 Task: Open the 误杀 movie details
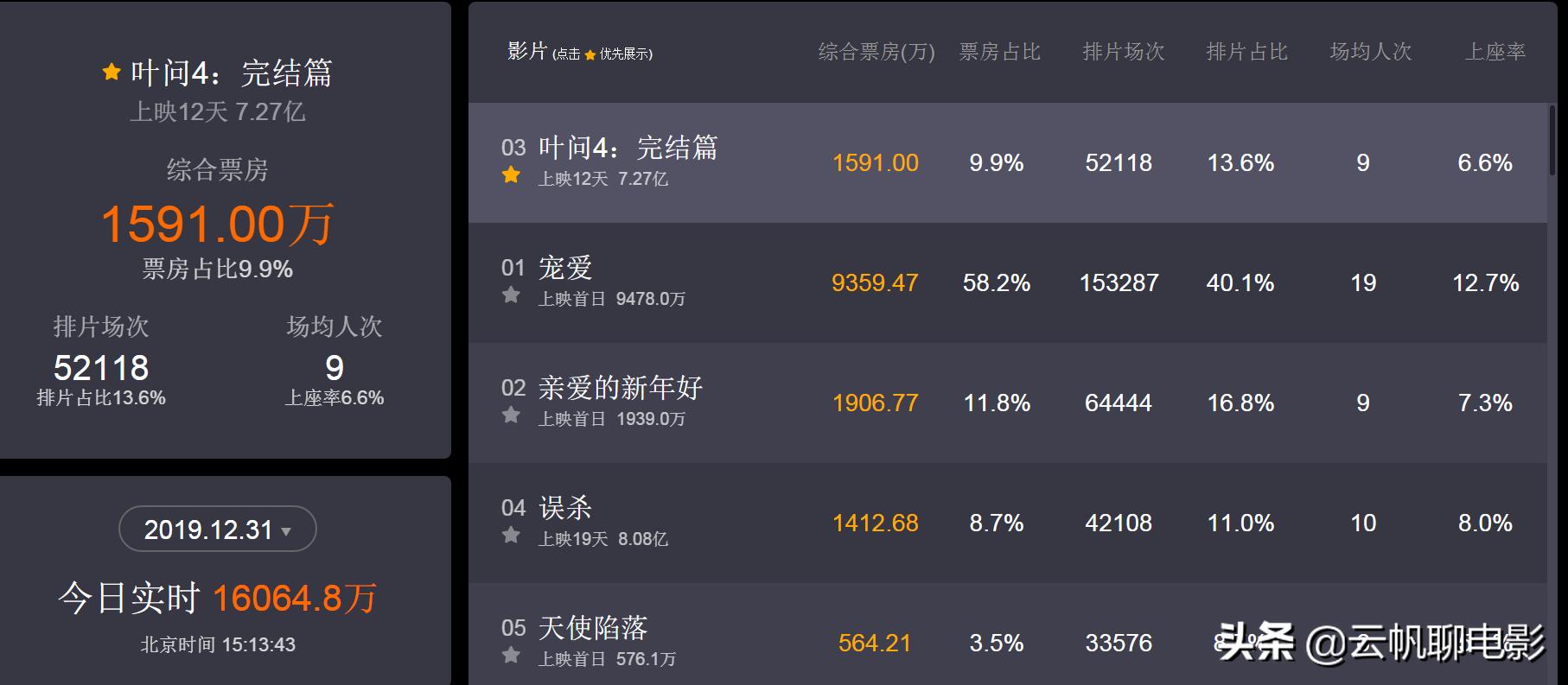(x=566, y=509)
